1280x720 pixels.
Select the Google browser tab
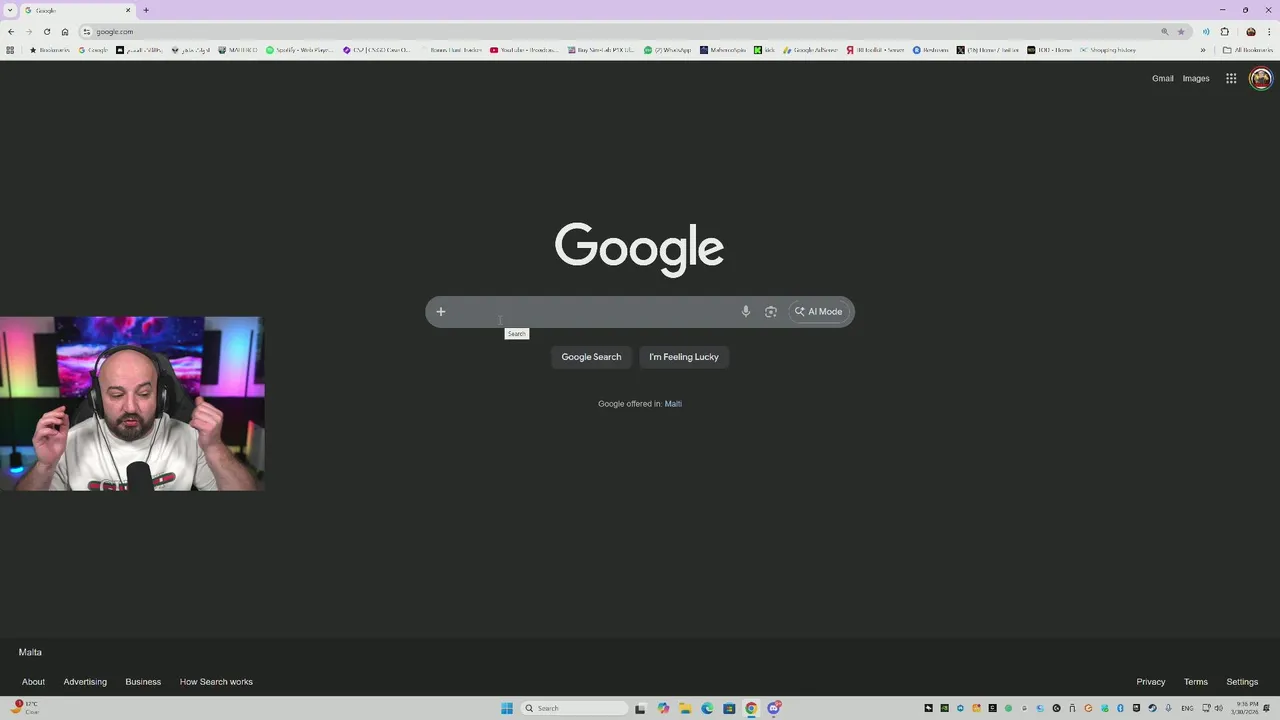(x=78, y=10)
